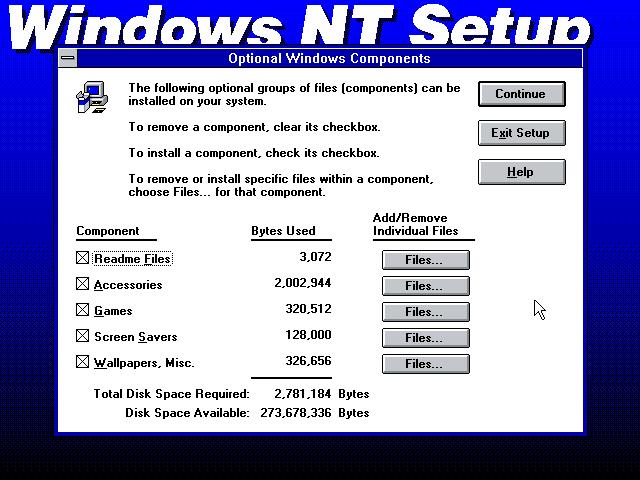This screenshot has height=480, width=640.
Task: Click the Component column header
Action: [108, 231]
